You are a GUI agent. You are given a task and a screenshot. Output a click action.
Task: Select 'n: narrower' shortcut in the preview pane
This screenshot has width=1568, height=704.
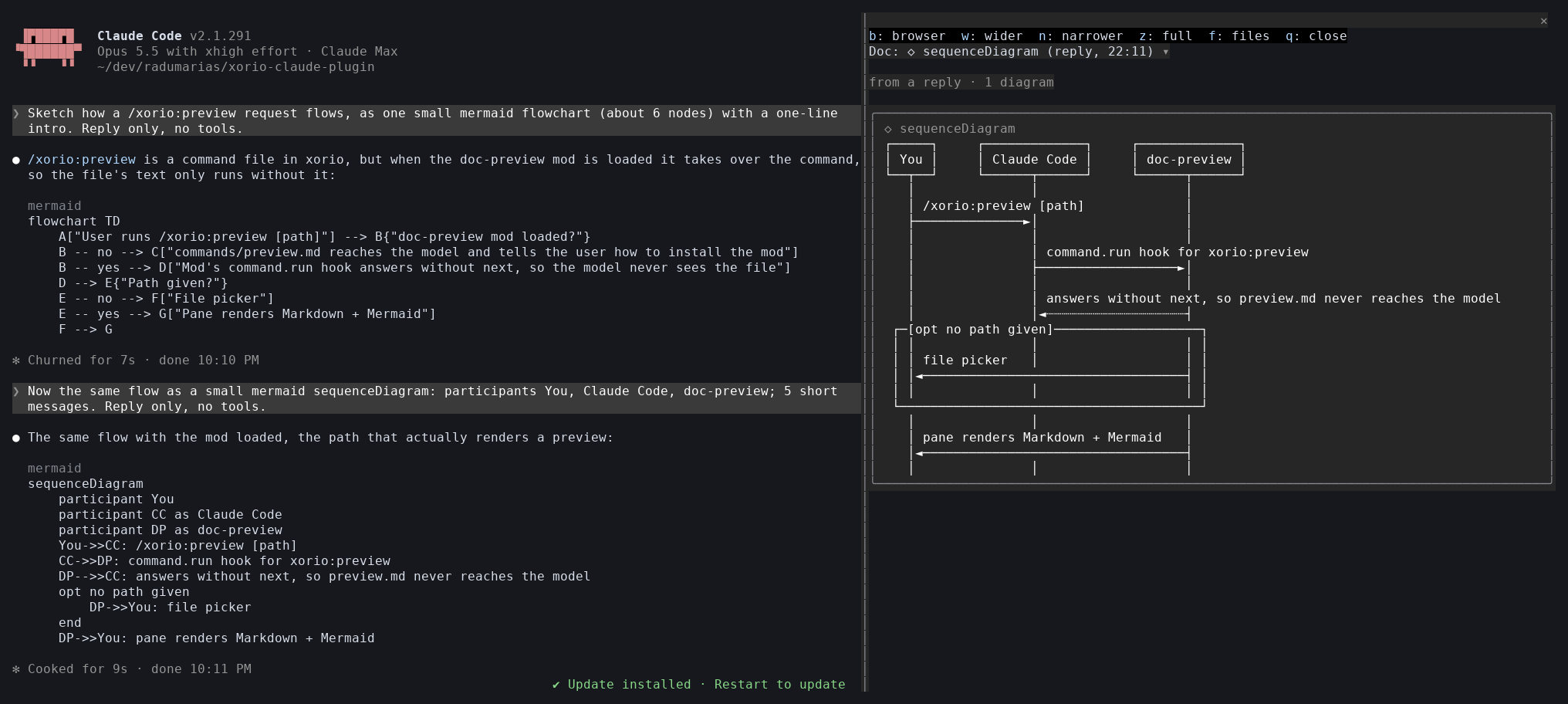pyautogui.click(x=1080, y=36)
